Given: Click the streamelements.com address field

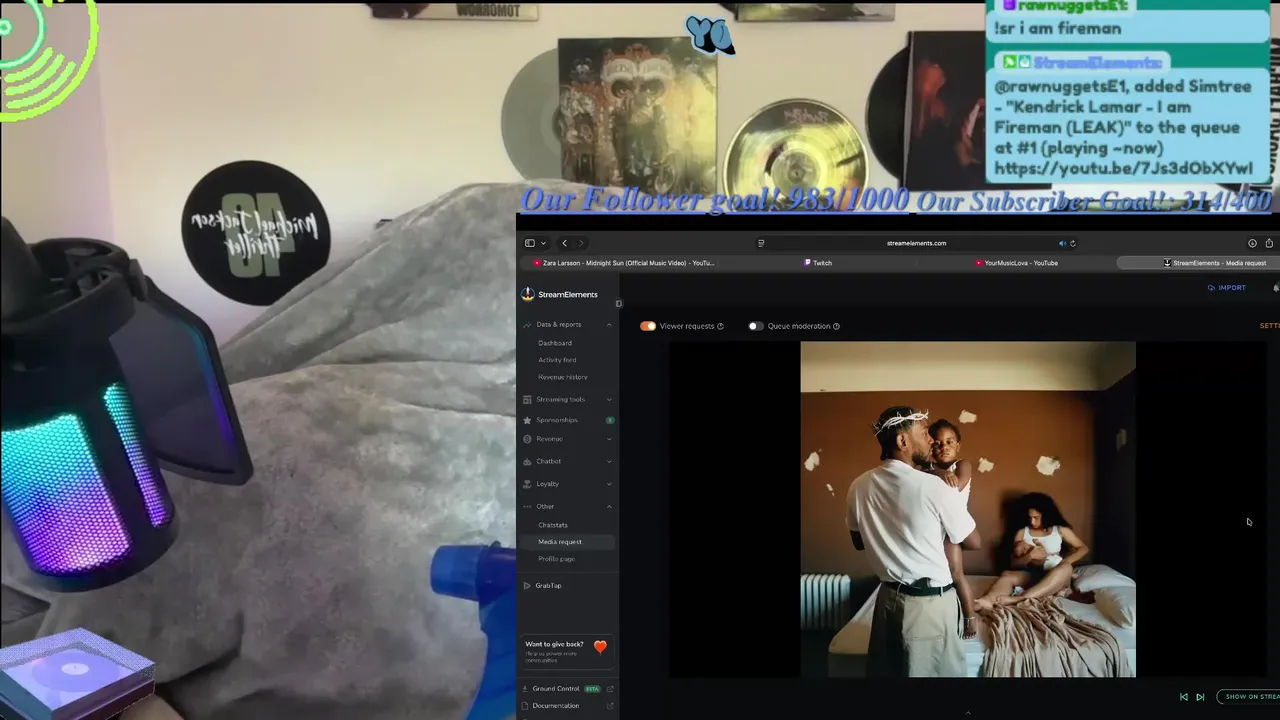Looking at the screenshot, I should [x=916, y=243].
